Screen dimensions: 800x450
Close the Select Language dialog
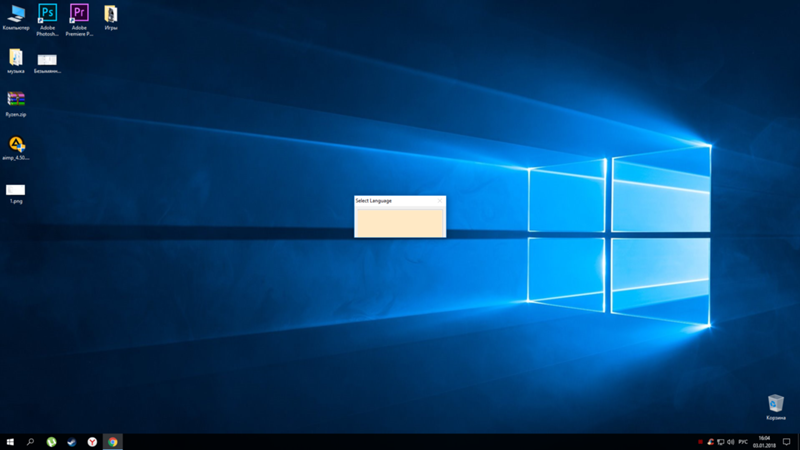click(x=440, y=201)
